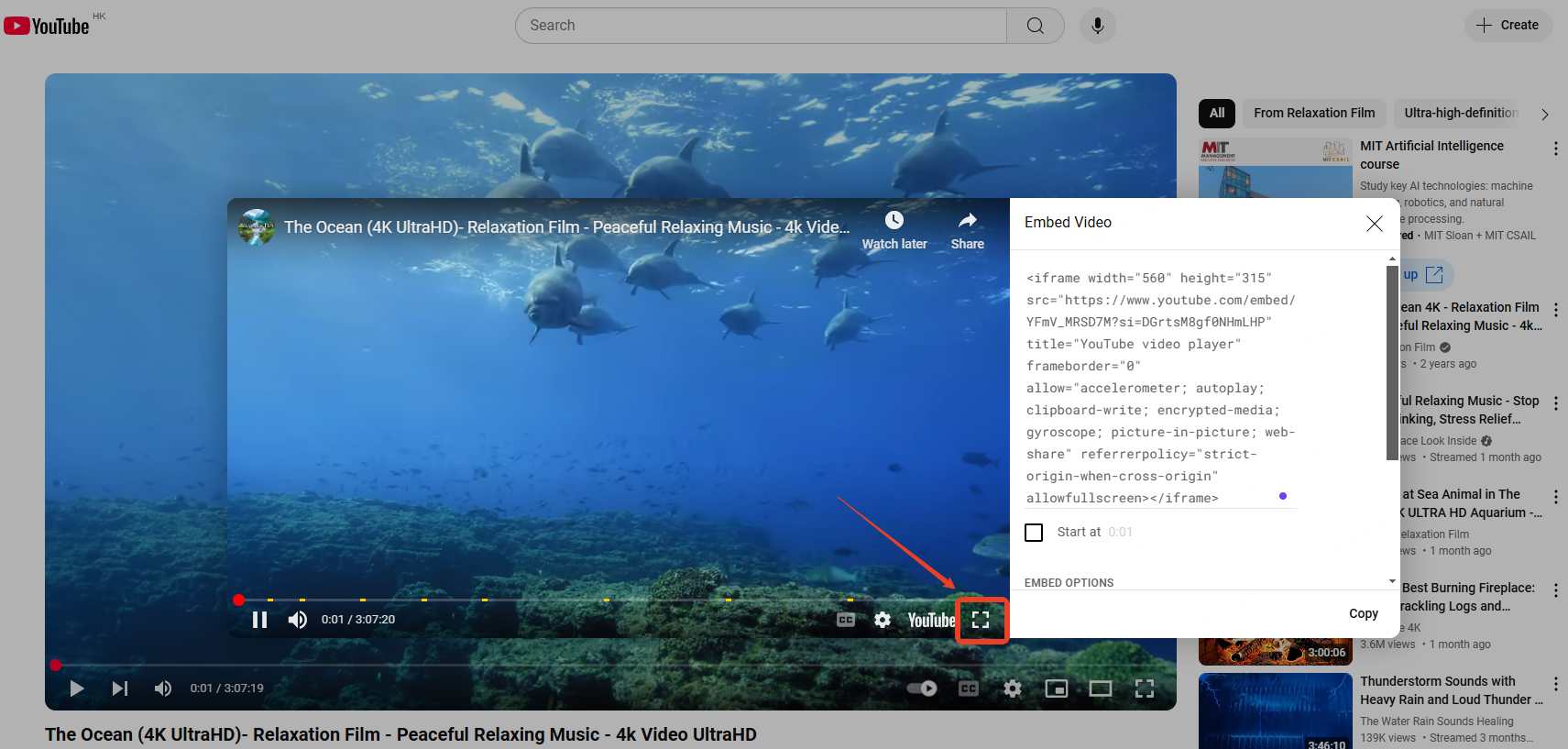Focus the Search input field

coord(761,26)
